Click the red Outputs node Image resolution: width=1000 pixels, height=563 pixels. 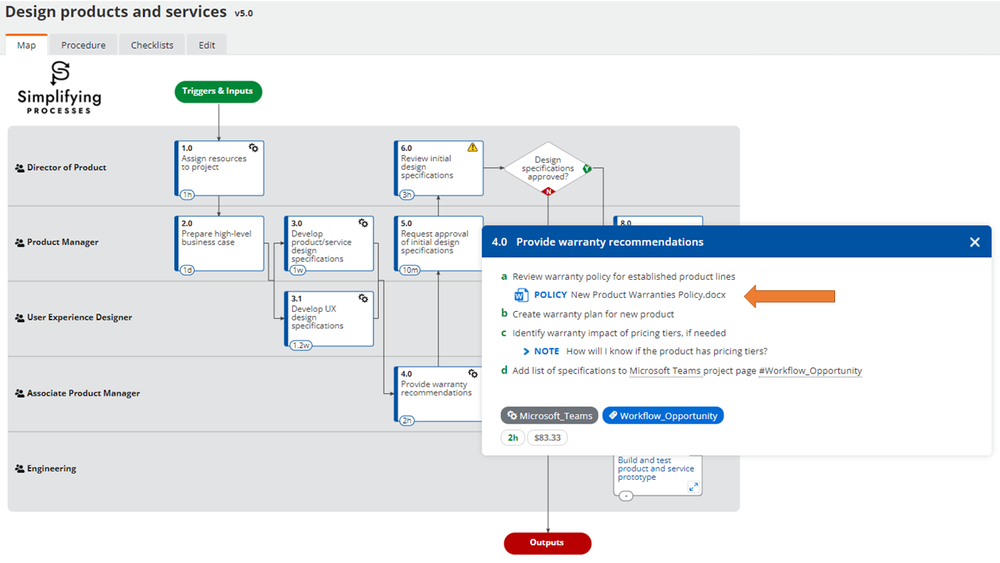point(547,543)
